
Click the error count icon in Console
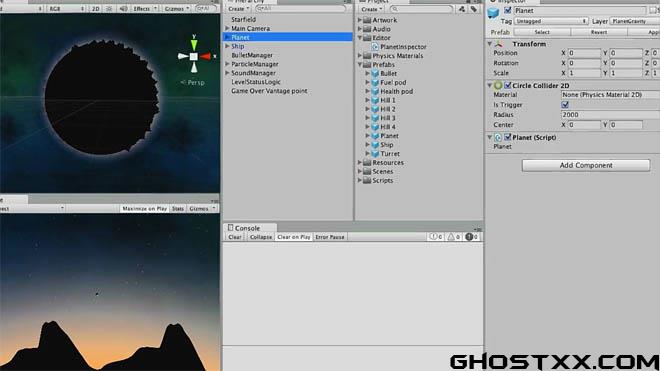469,237
